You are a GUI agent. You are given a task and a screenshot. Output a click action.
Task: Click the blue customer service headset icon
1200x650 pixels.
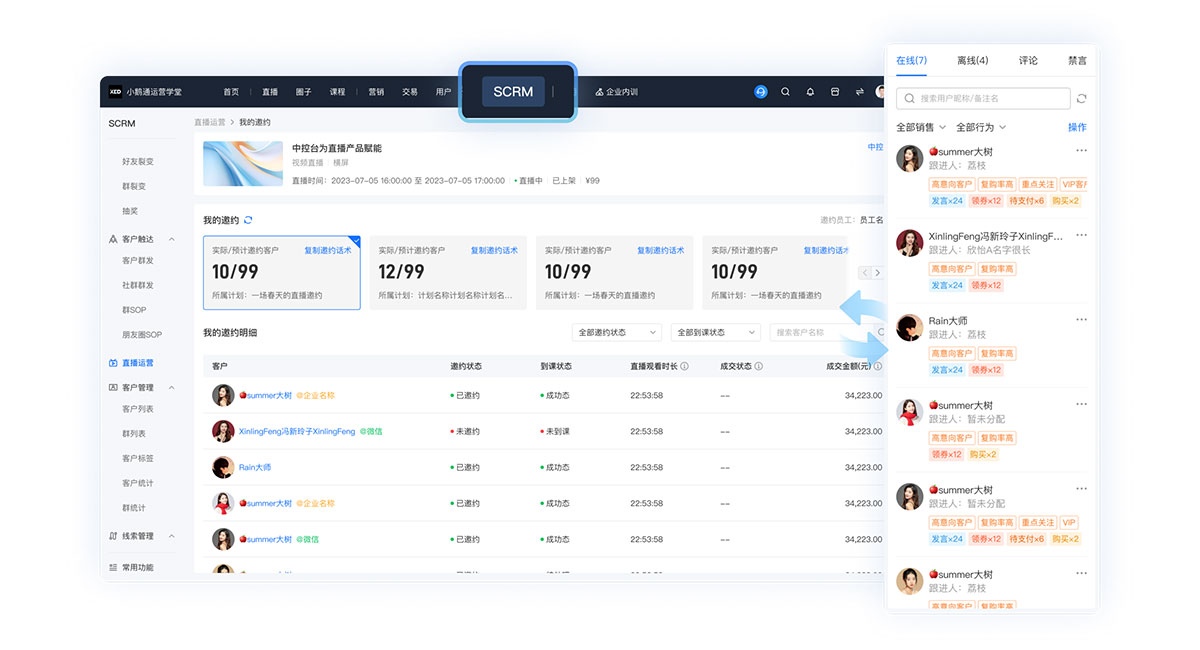click(760, 92)
